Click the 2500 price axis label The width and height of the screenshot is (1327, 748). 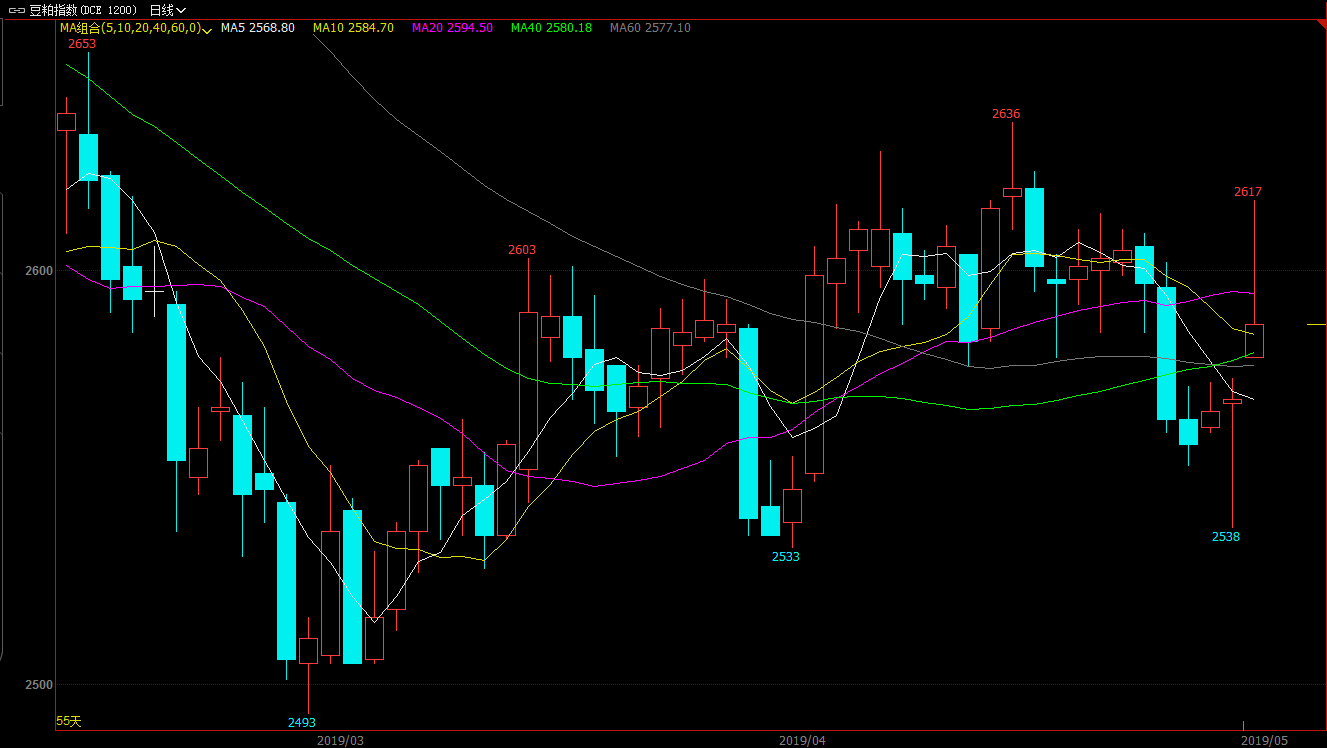click(40, 685)
